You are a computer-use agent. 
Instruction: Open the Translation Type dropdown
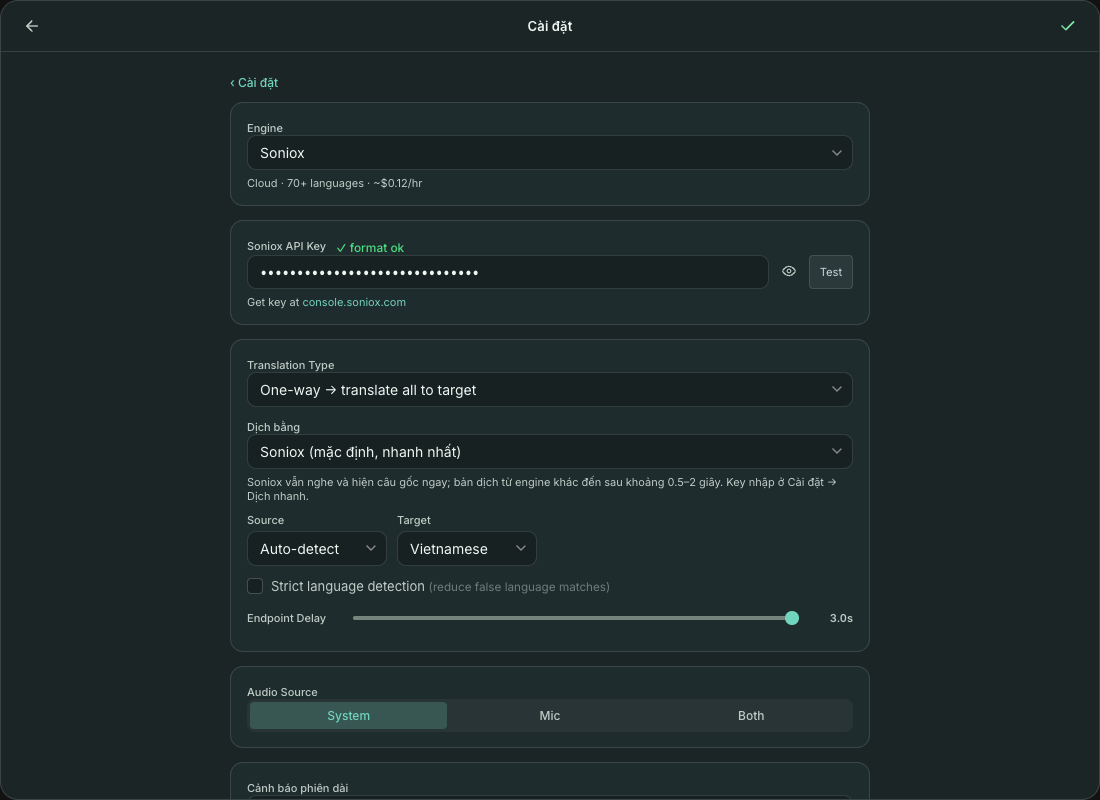(550, 389)
